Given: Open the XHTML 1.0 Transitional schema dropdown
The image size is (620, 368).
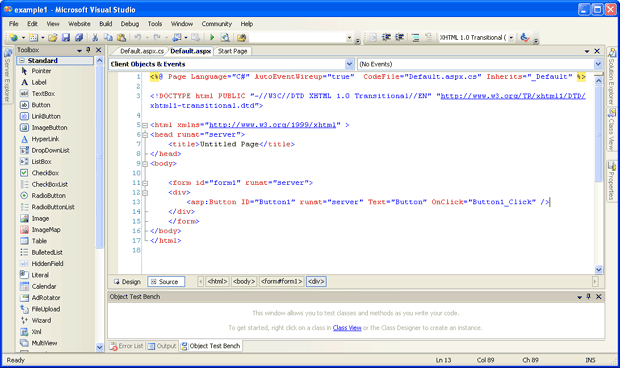Looking at the screenshot, I should coord(511,38).
